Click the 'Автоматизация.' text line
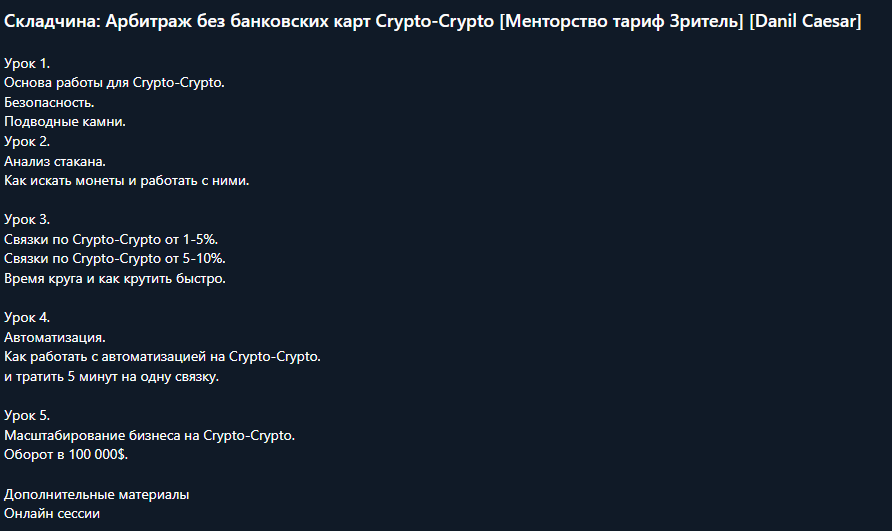892x531 pixels. click(x=54, y=337)
